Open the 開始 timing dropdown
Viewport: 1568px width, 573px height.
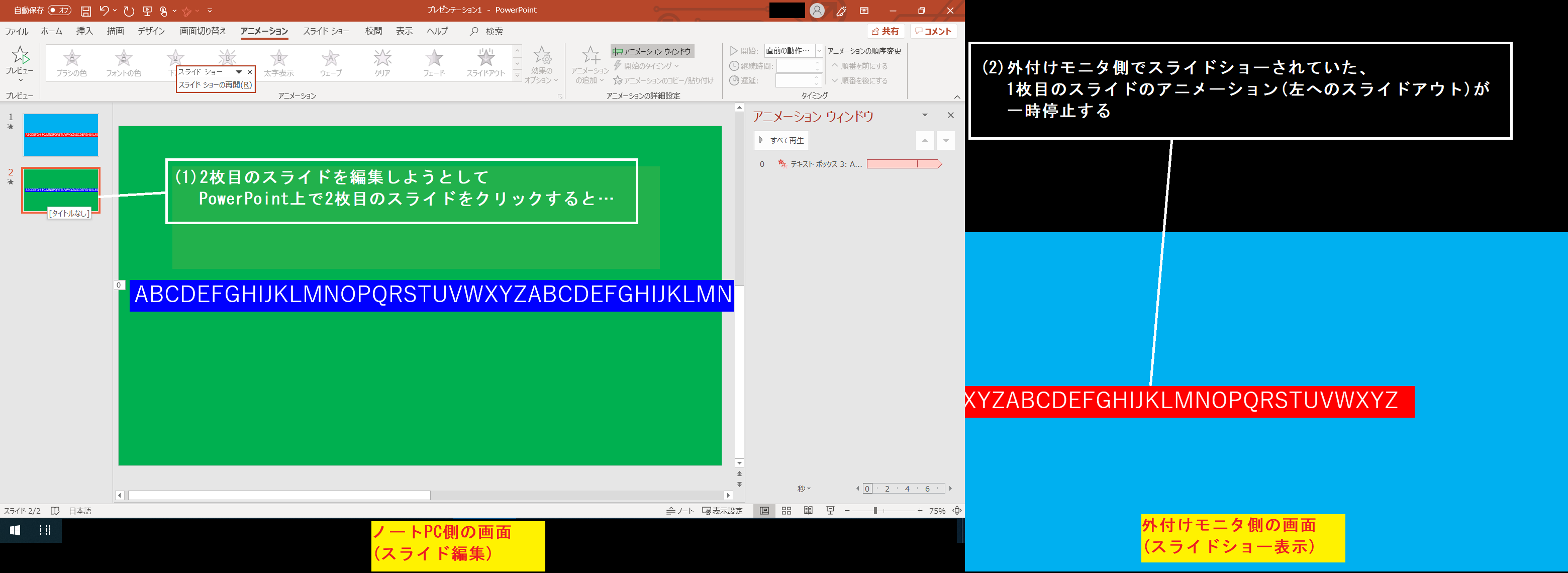(x=819, y=51)
